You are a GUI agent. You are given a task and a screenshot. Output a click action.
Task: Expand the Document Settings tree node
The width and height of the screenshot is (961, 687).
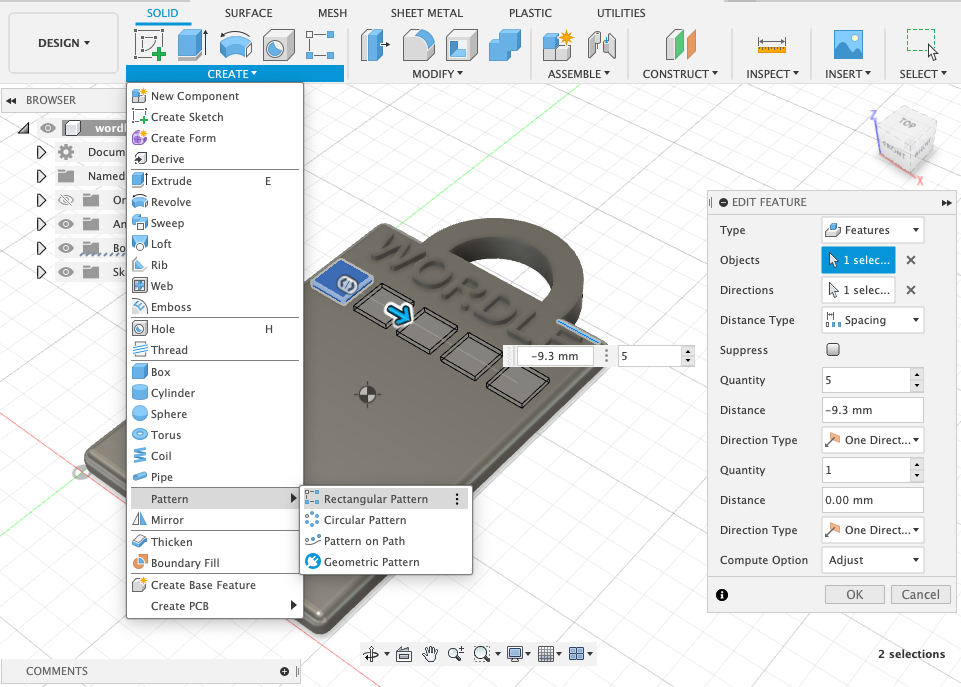(41, 152)
